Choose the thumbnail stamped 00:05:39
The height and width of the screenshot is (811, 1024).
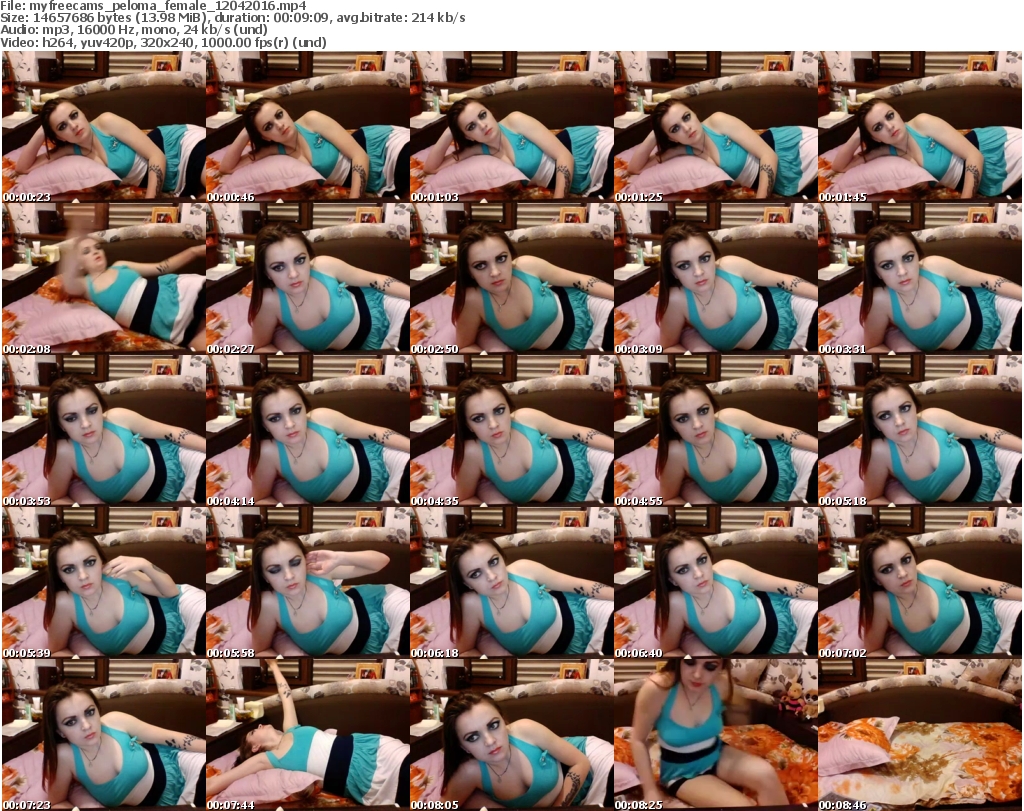(x=104, y=582)
